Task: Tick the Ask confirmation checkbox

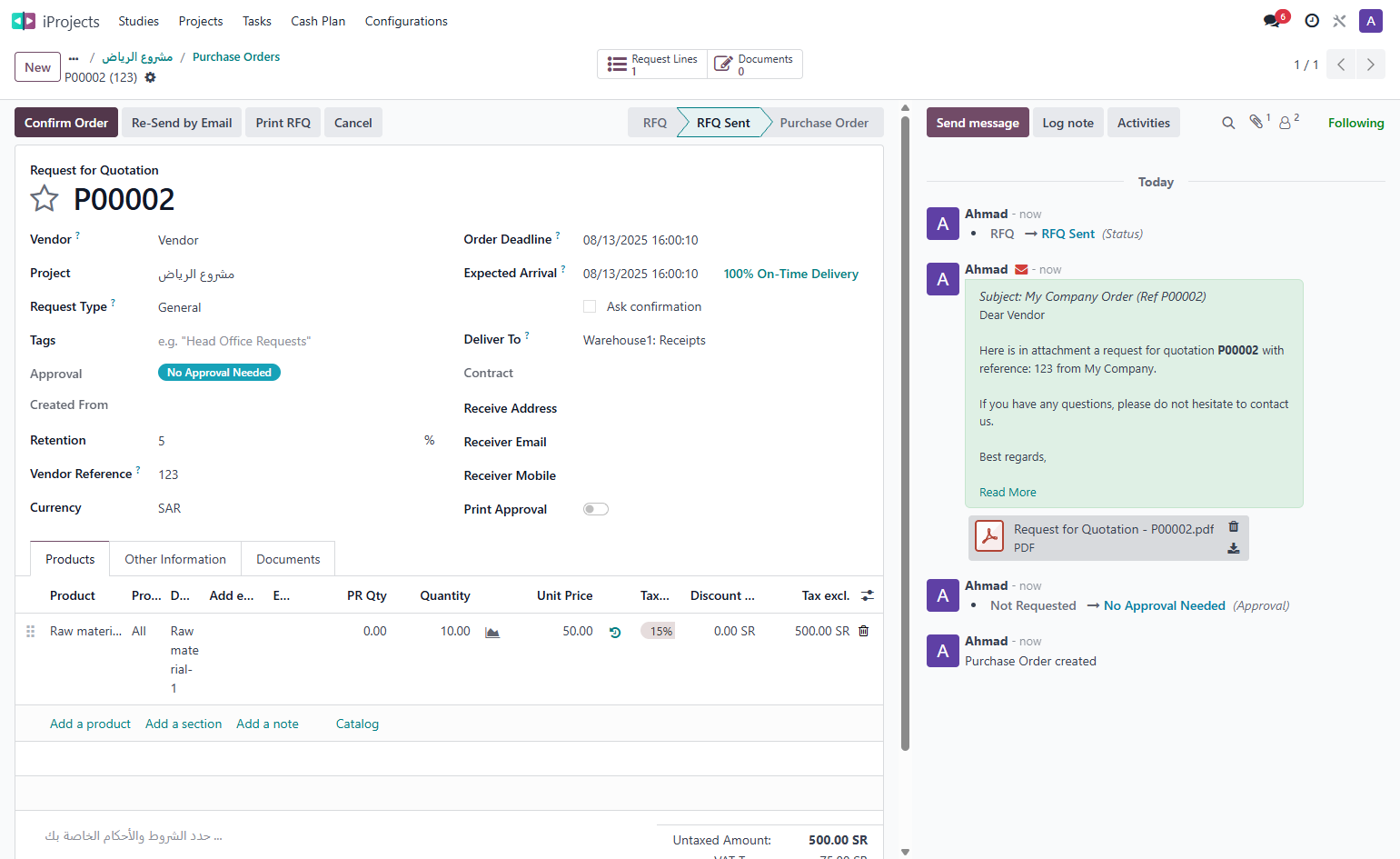Action: [x=590, y=306]
